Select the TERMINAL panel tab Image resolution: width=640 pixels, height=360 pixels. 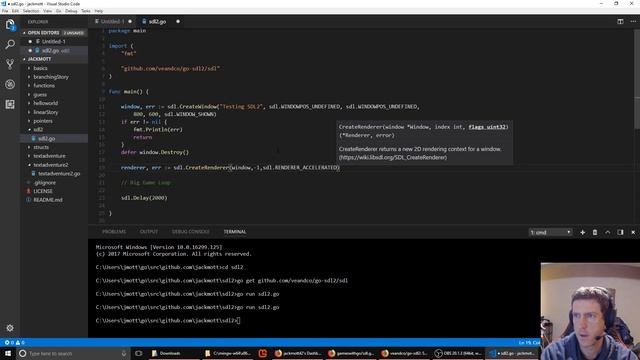pyautogui.click(x=235, y=232)
